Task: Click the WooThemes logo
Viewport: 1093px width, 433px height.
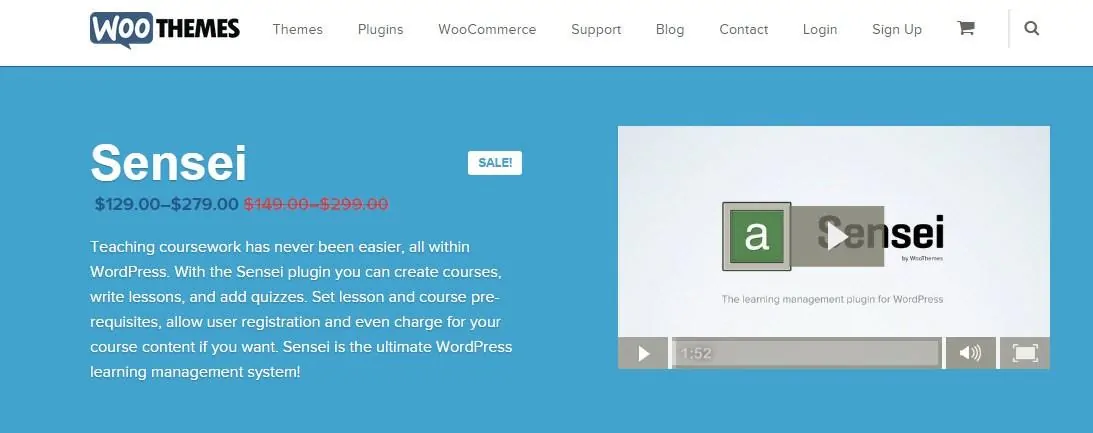Action: (165, 30)
